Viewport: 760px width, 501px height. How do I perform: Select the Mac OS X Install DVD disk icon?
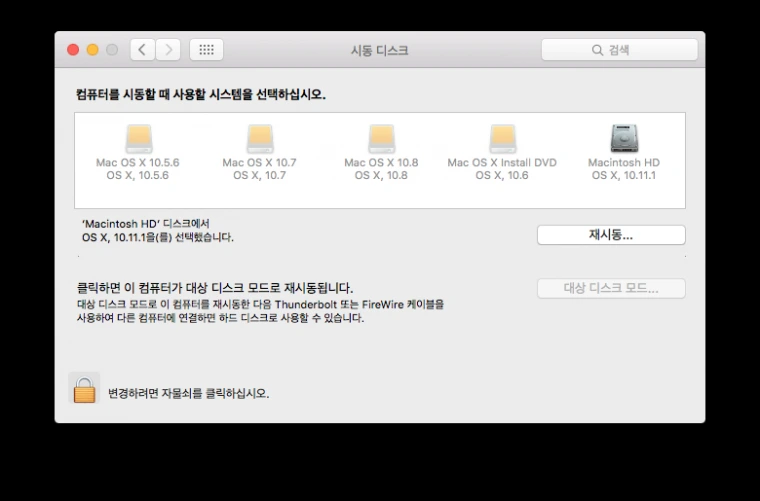pos(503,139)
